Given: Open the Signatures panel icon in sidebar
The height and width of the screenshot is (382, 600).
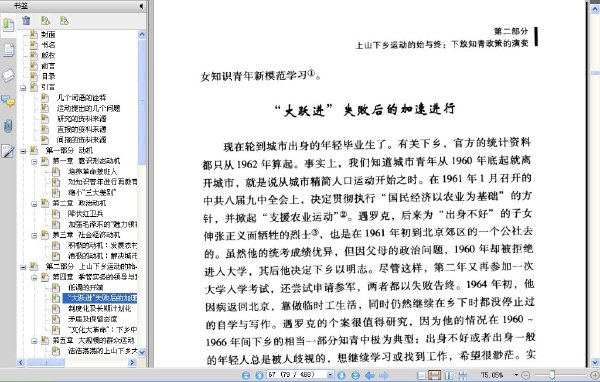Looking at the screenshot, I should (8, 151).
